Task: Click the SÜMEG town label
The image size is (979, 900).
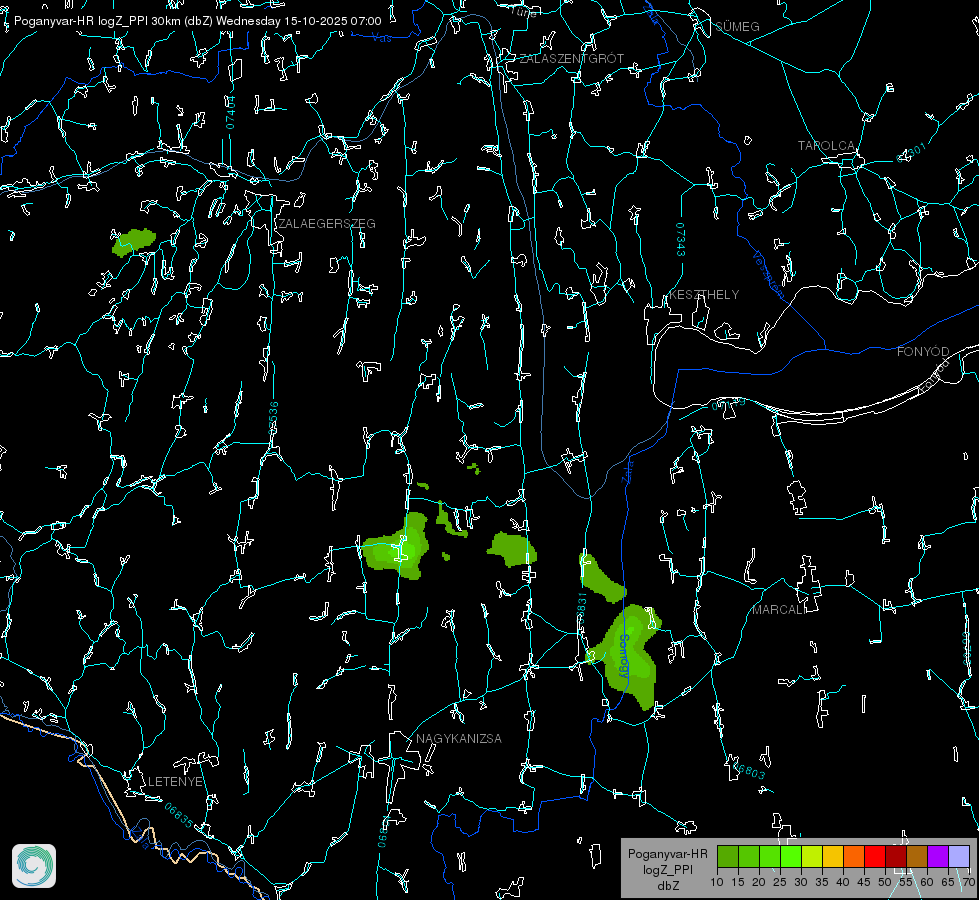Action: 737,26
